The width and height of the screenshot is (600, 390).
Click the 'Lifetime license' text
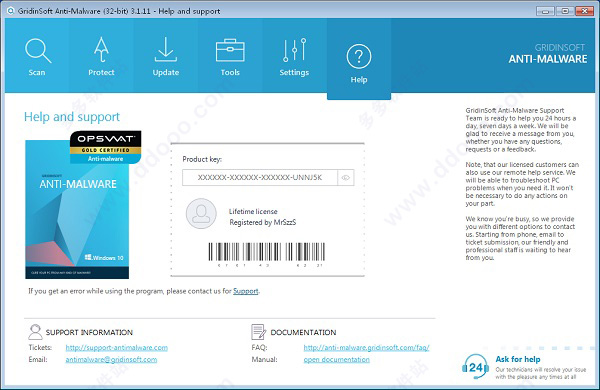tap(253, 211)
